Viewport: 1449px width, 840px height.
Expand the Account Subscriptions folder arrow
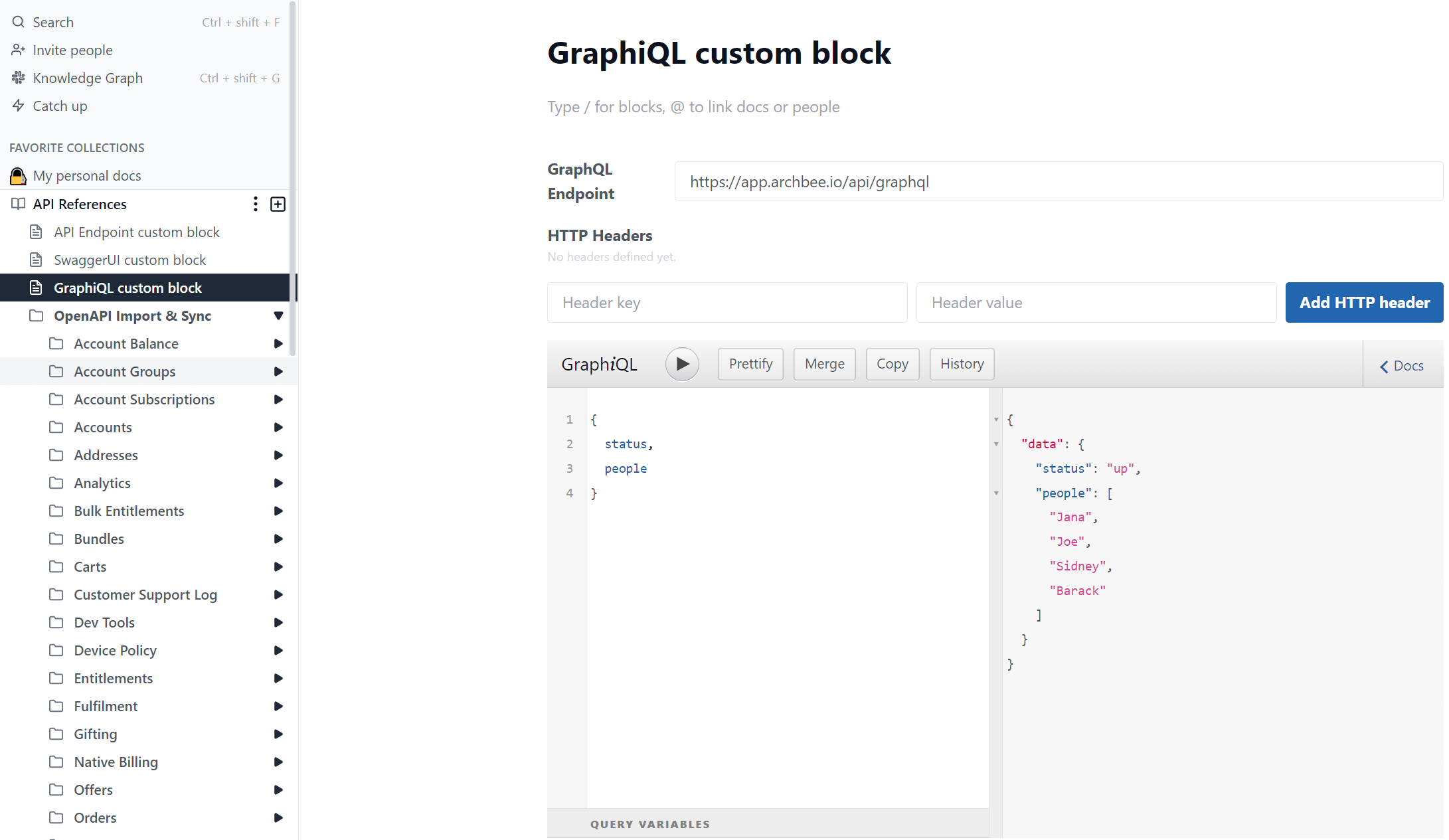click(278, 399)
